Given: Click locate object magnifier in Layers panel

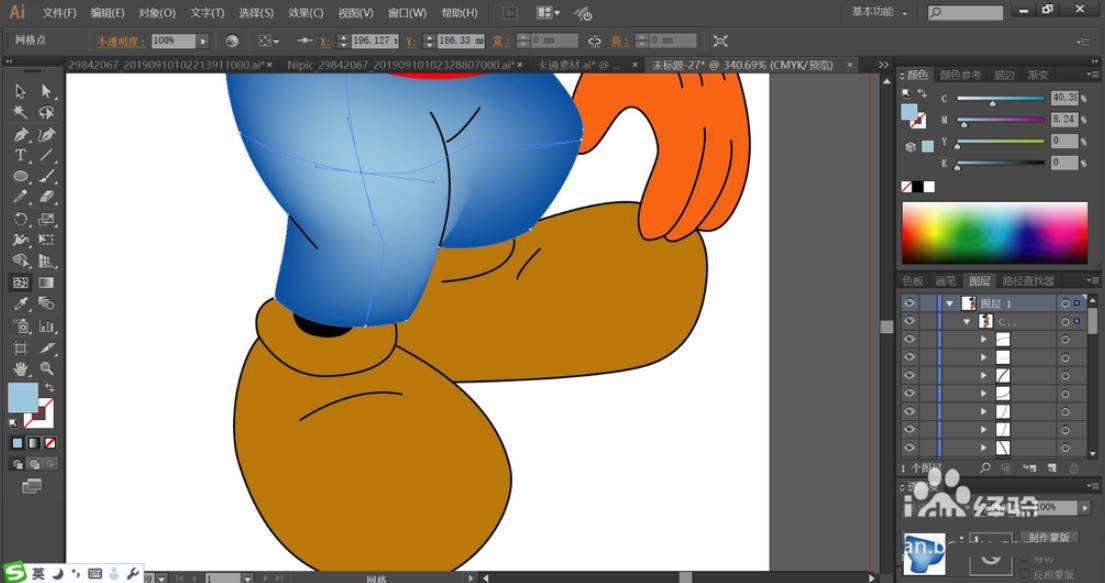Looking at the screenshot, I should [x=985, y=467].
